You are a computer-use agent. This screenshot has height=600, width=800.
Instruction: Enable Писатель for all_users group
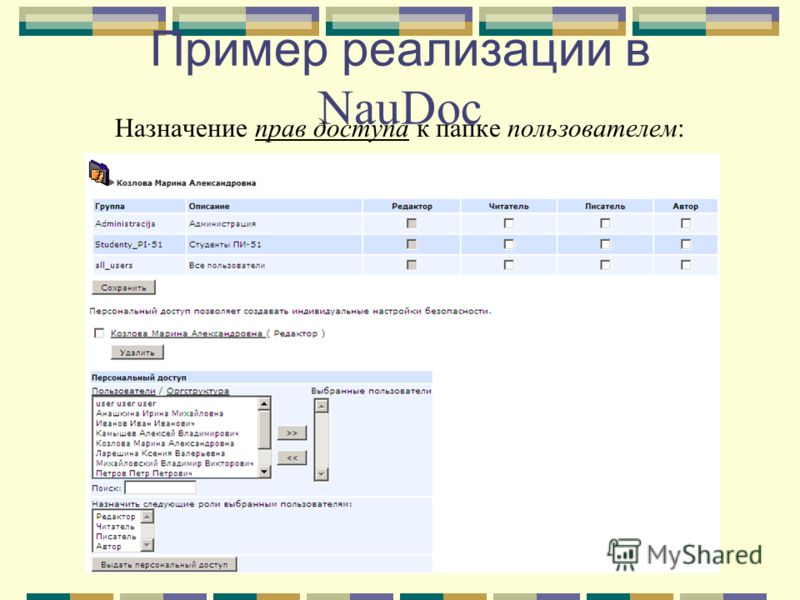click(x=605, y=265)
